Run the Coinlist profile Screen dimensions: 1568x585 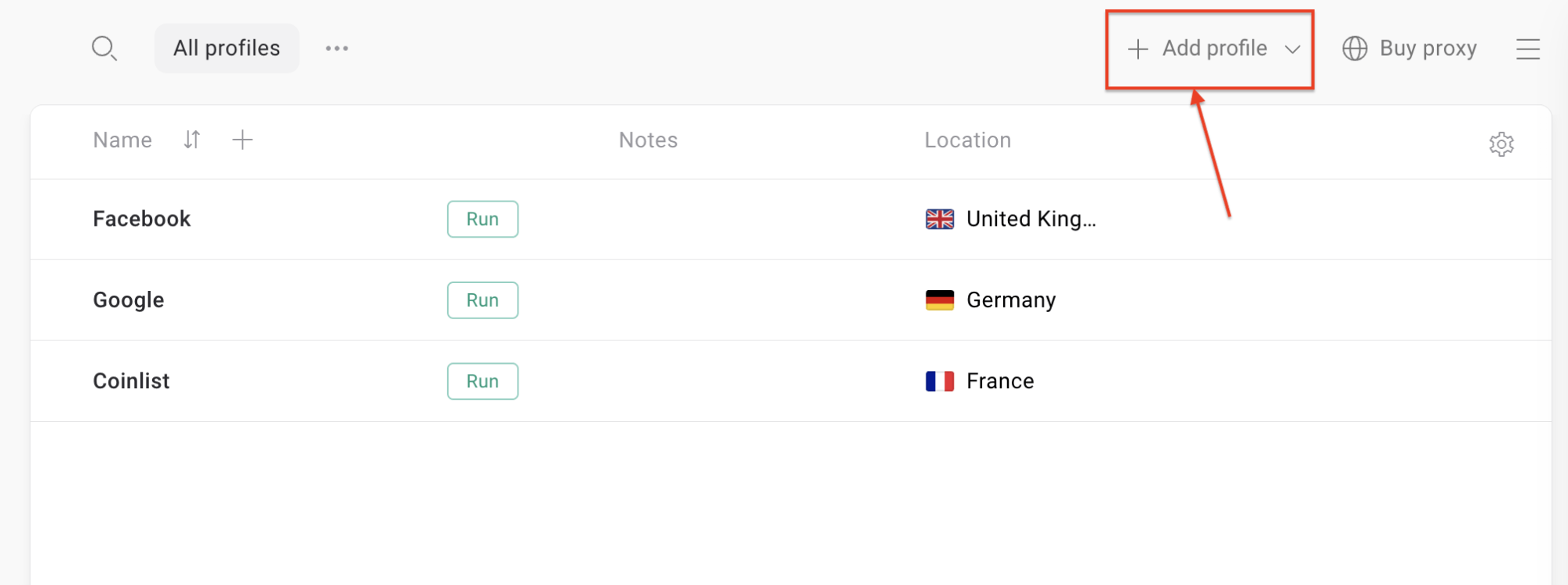tap(482, 381)
